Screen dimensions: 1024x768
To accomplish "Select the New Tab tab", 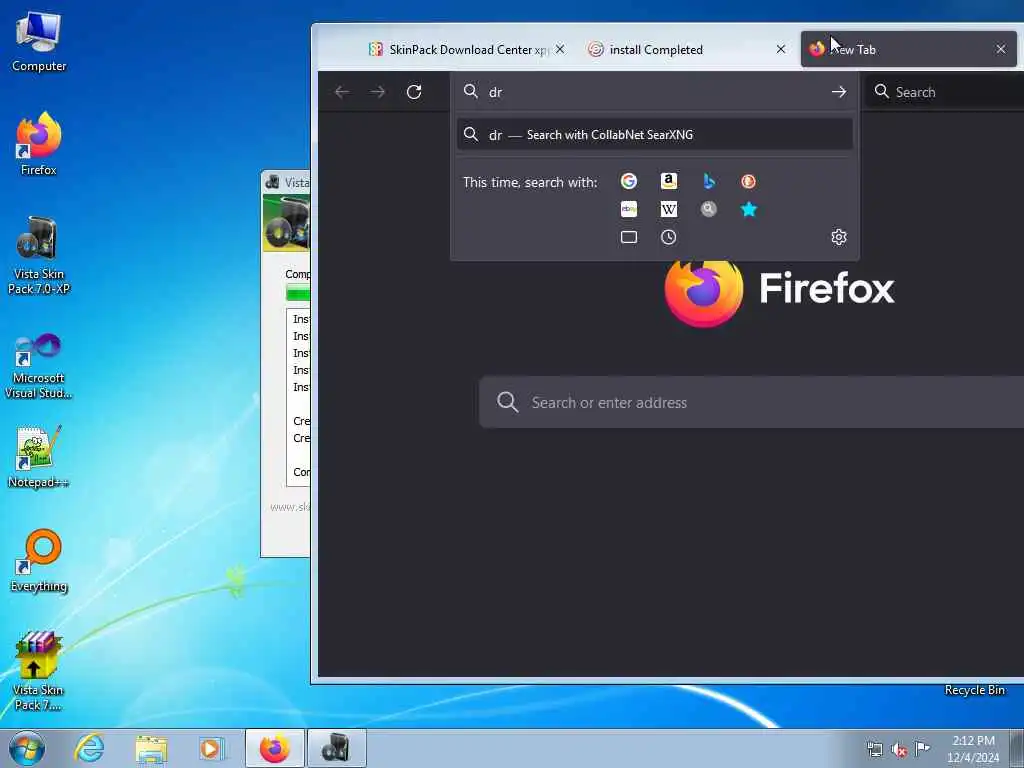I will click(908, 50).
